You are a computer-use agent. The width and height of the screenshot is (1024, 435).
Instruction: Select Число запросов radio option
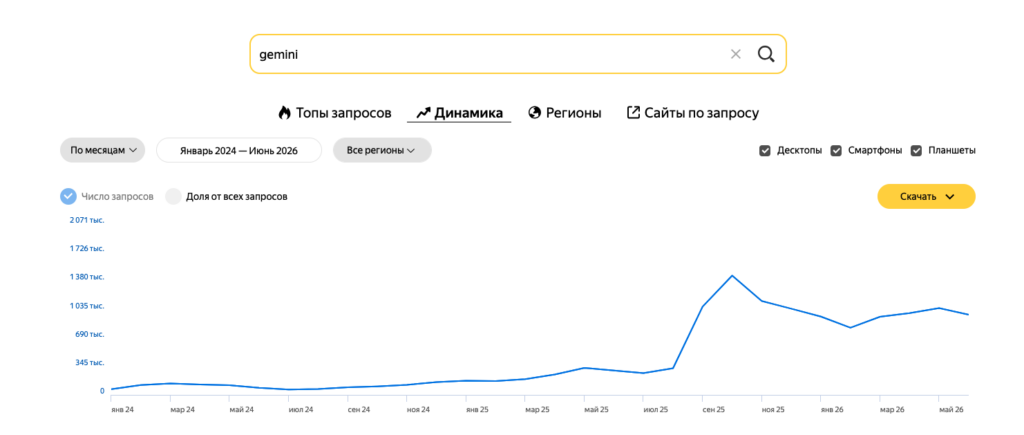tap(69, 197)
